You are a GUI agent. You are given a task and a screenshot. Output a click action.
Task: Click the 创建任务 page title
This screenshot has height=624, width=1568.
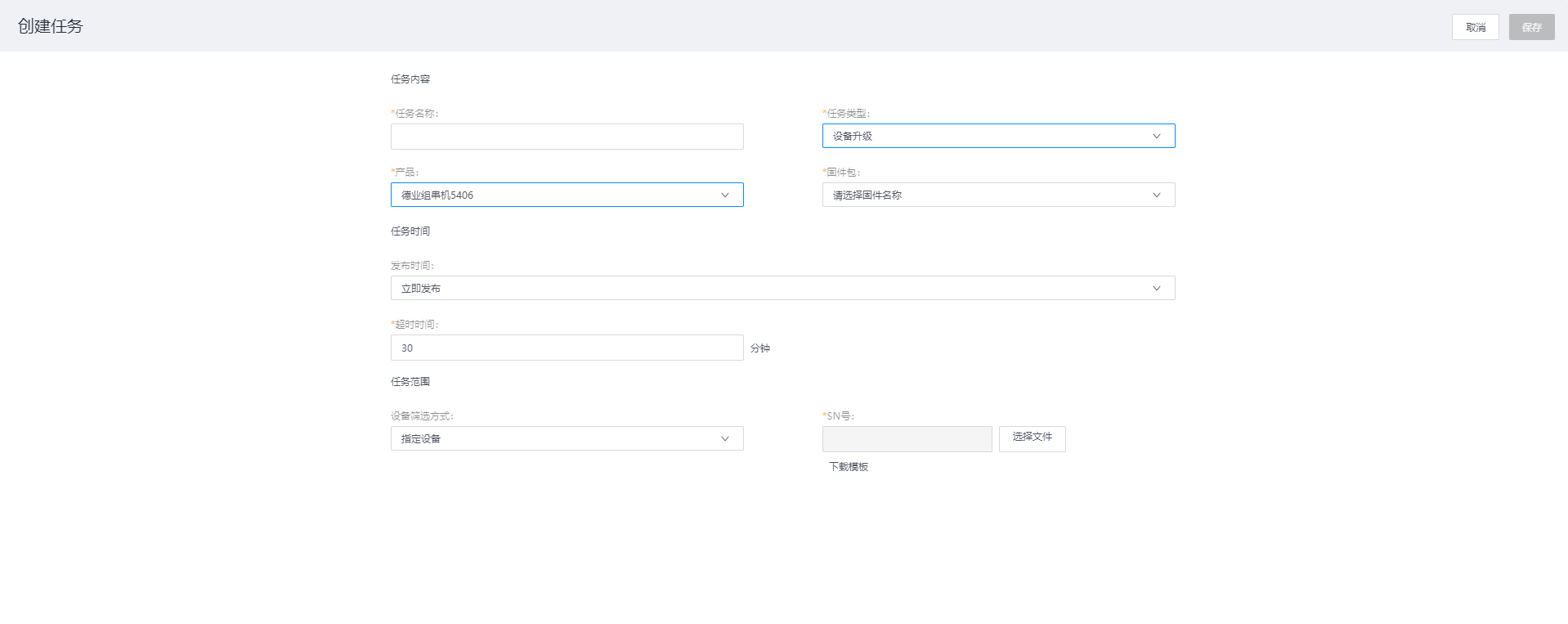(x=51, y=26)
